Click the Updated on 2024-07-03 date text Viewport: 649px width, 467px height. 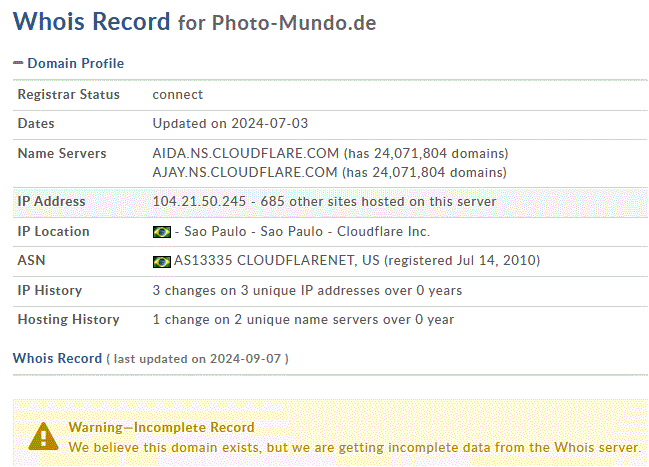230,123
